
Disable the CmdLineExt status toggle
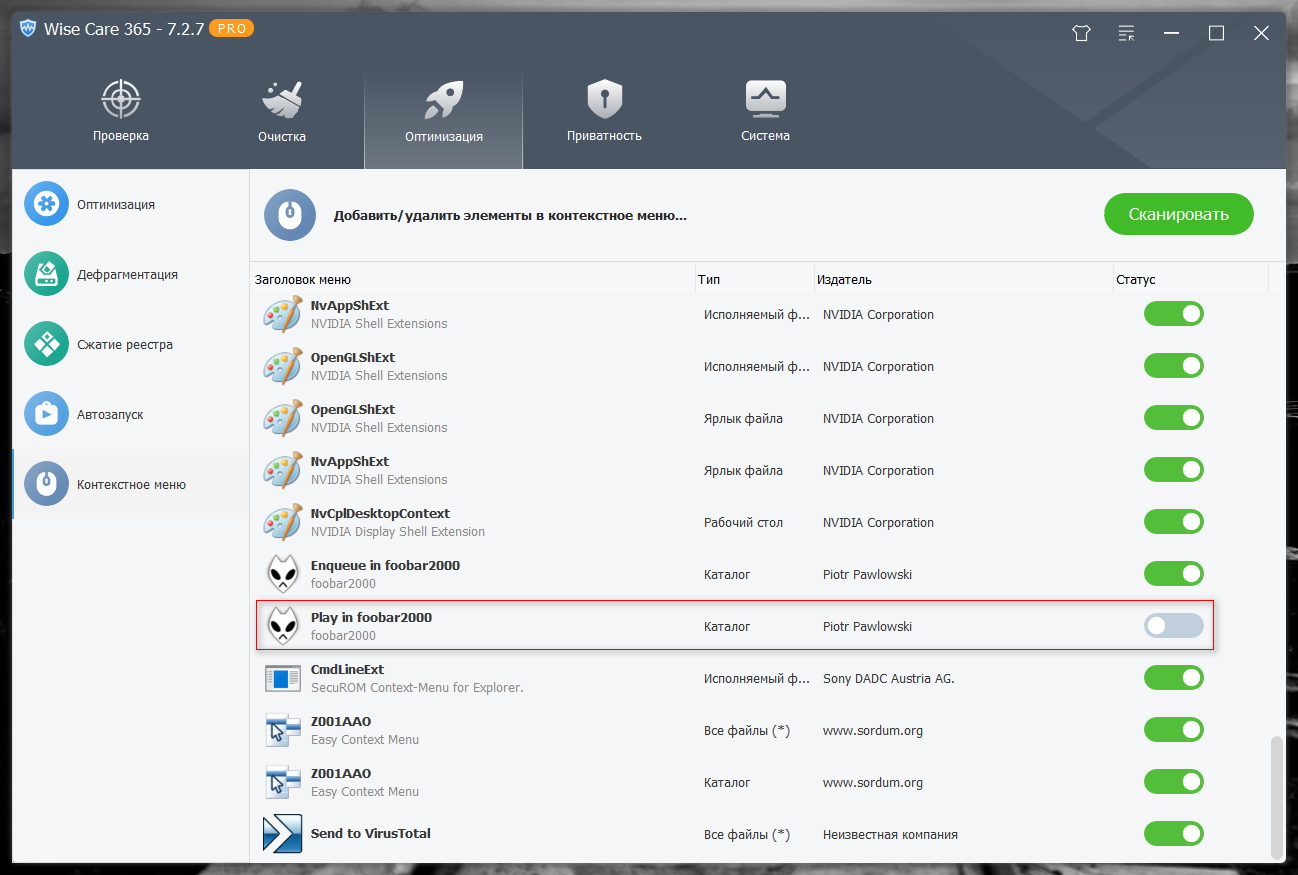[1174, 678]
